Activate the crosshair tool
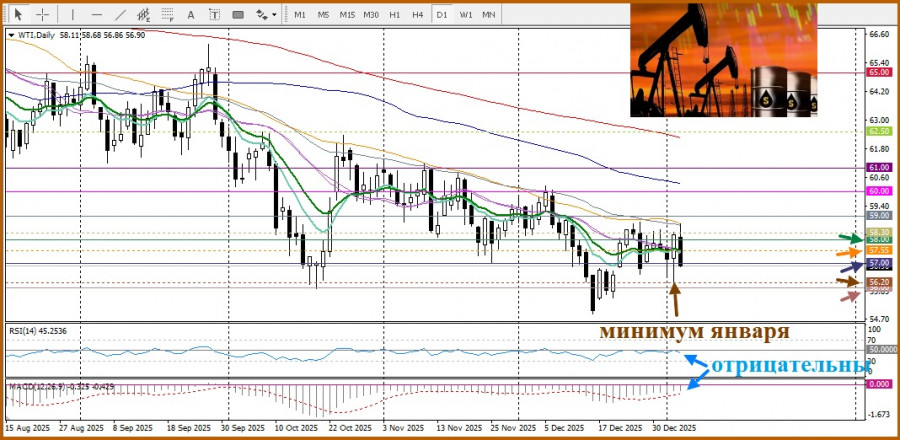The image size is (900, 440). [42, 15]
